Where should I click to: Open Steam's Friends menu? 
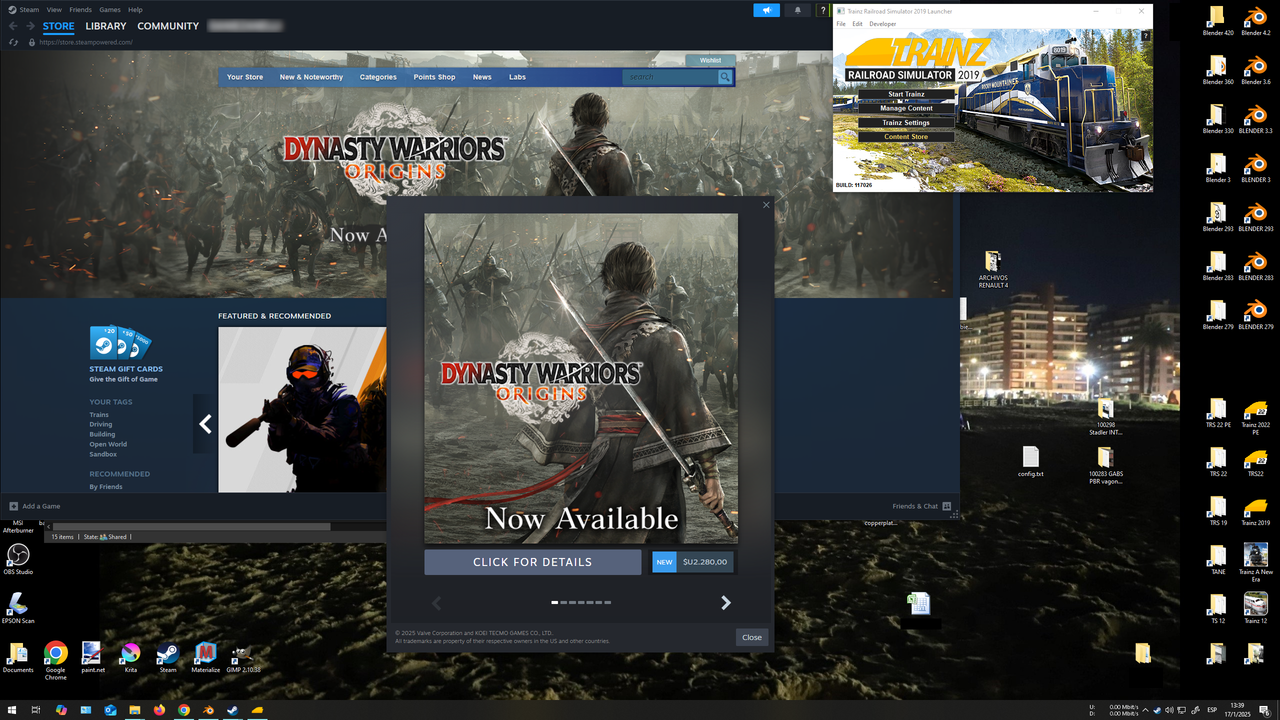click(80, 9)
